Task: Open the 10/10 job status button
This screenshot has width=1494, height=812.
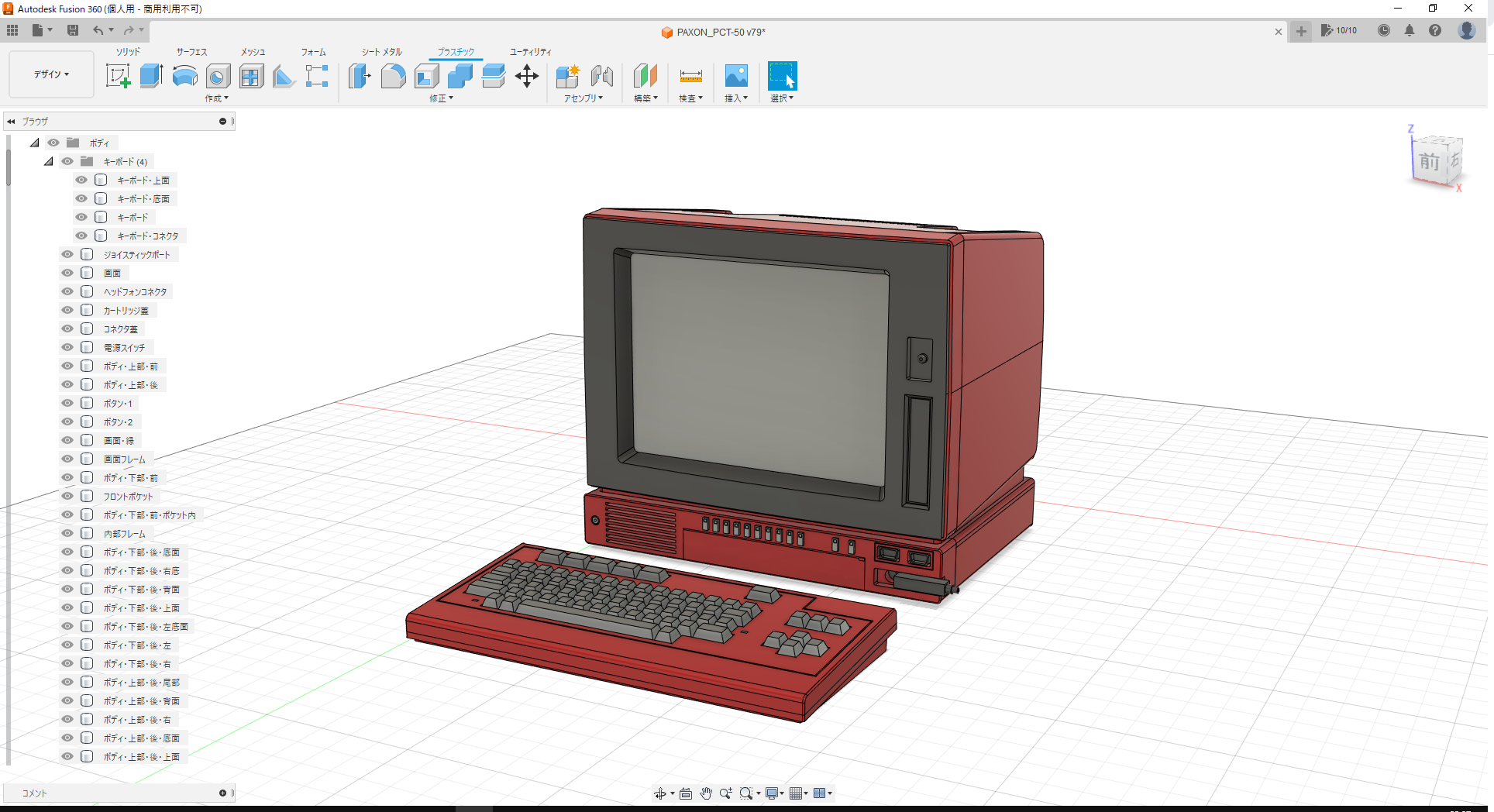Action: (x=1340, y=31)
